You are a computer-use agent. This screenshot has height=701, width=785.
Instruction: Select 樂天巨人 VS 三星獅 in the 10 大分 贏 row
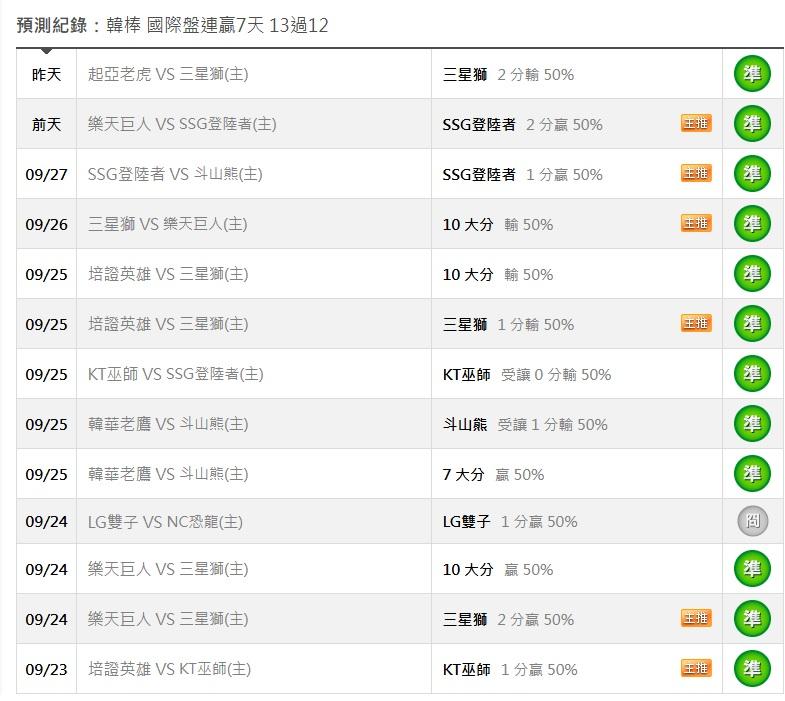coord(168,569)
